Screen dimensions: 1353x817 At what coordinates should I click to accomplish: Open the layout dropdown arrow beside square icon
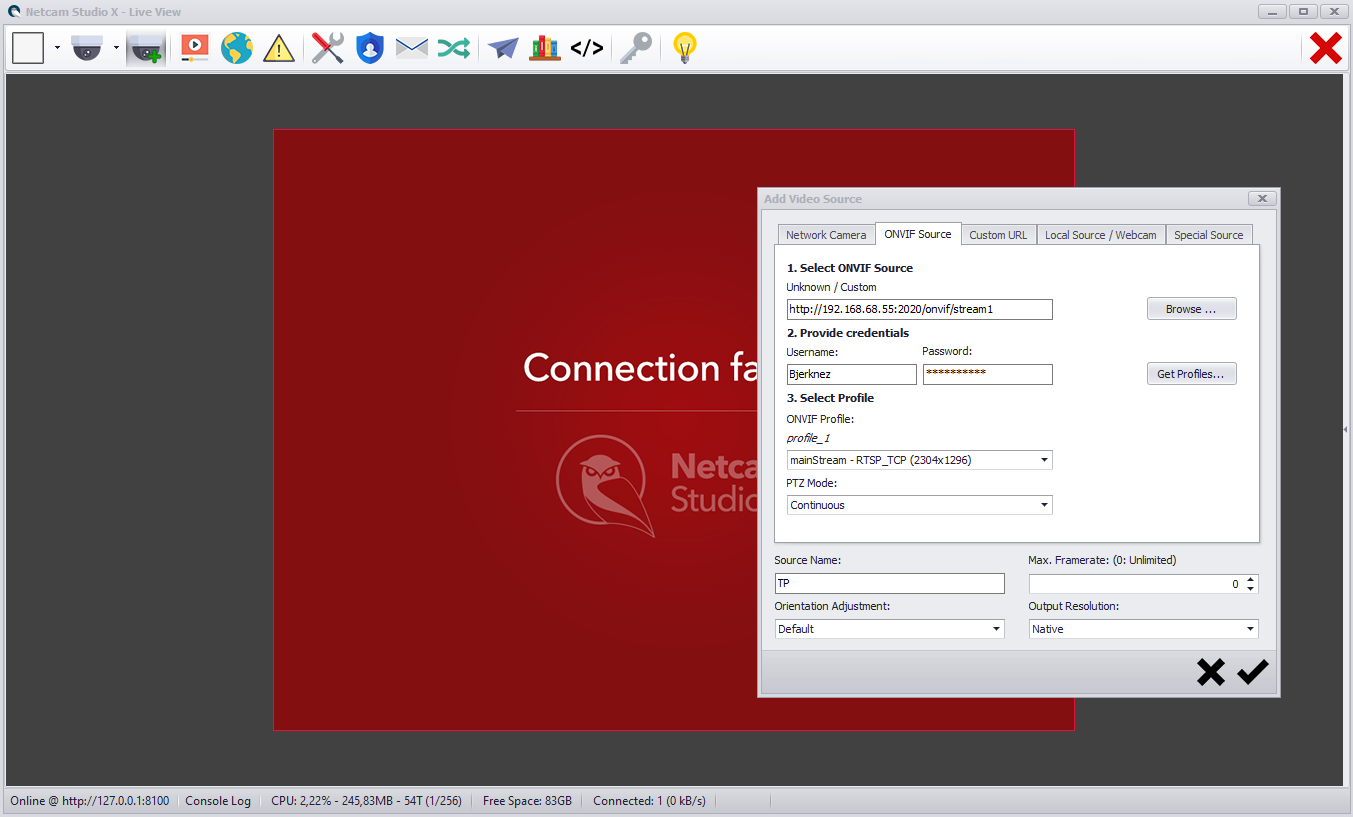click(x=57, y=47)
